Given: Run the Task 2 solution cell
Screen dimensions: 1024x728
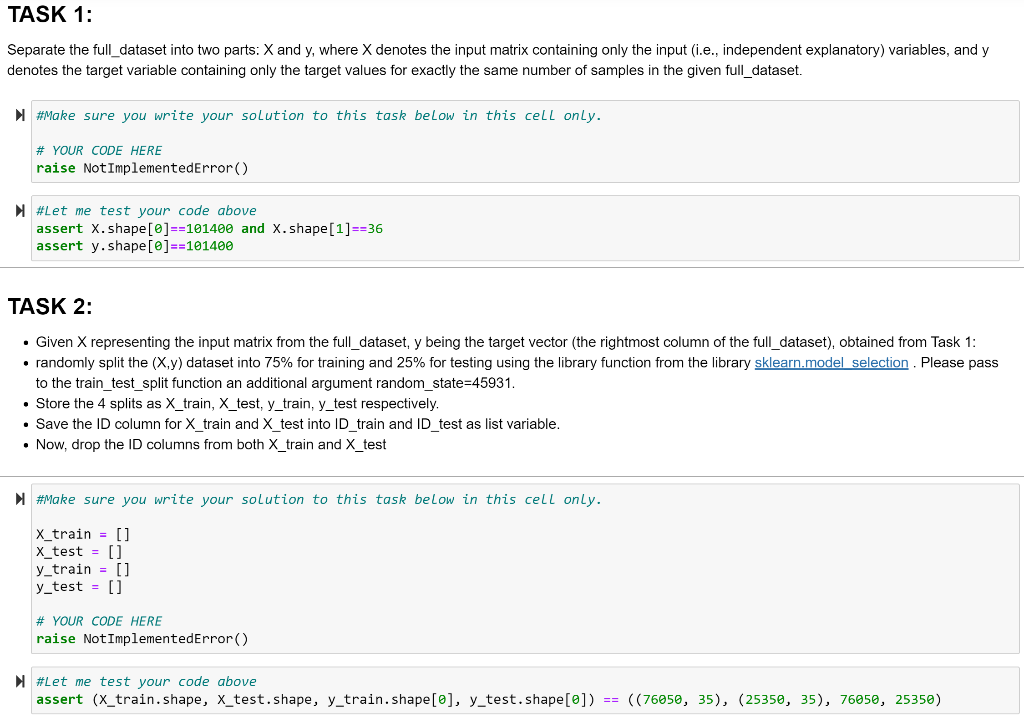Looking at the screenshot, I should click(x=19, y=499).
